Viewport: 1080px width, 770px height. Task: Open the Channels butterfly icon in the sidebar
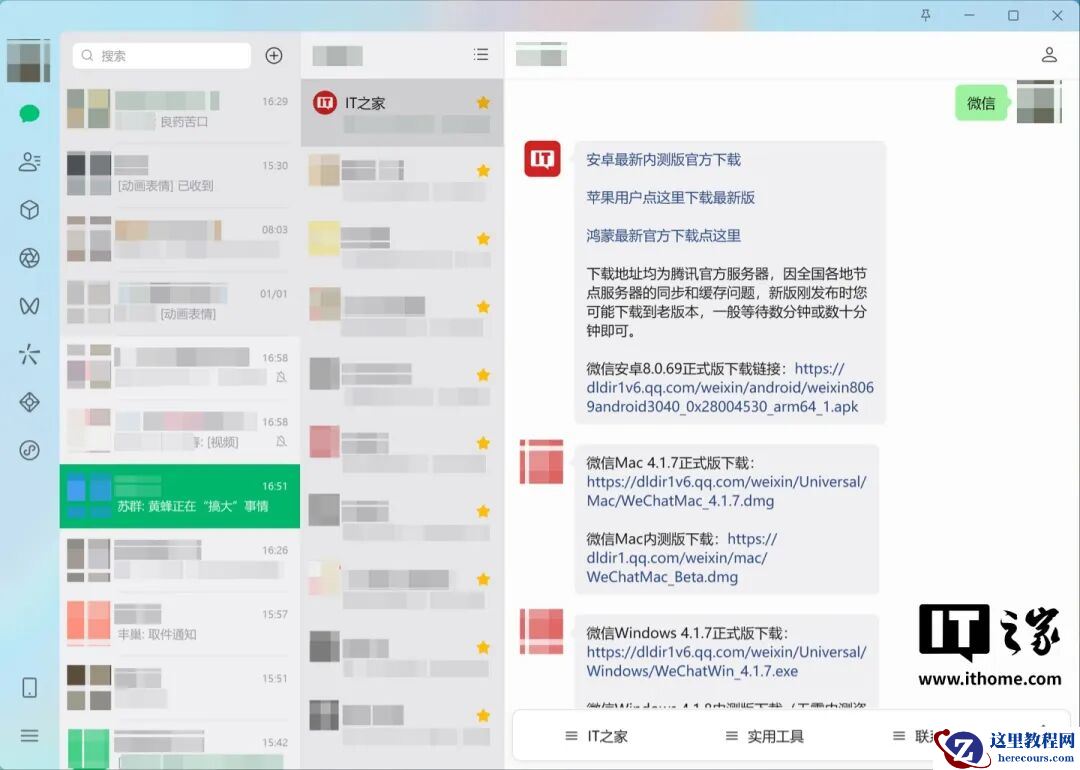pyautogui.click(x=29, y=306)
